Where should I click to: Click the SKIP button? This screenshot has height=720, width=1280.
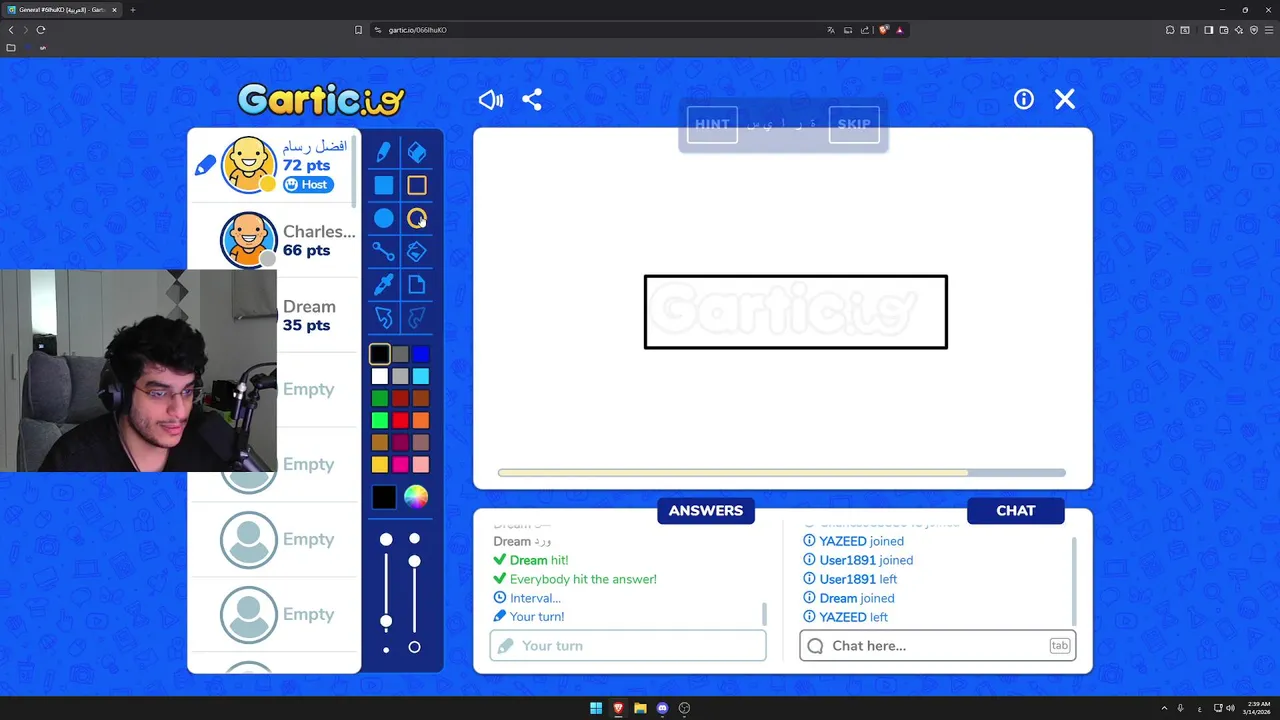pos(854,125)
